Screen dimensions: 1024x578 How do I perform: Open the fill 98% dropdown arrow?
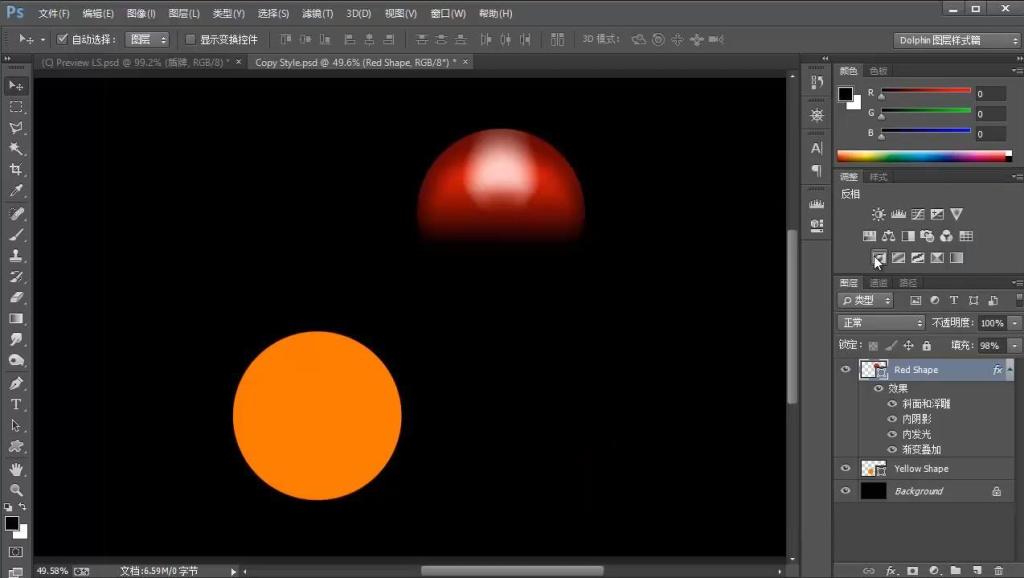tap(1015, 345)
